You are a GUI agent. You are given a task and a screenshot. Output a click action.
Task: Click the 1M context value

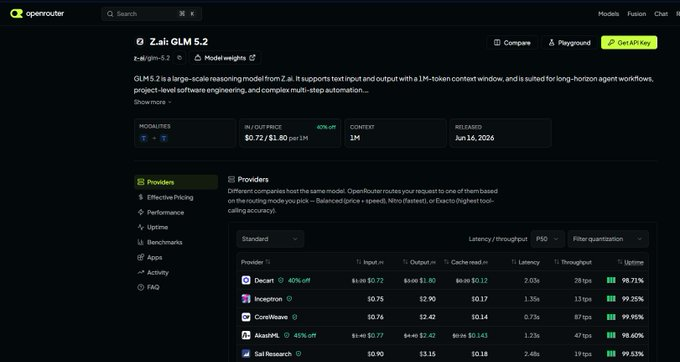(x=355, y=138)
